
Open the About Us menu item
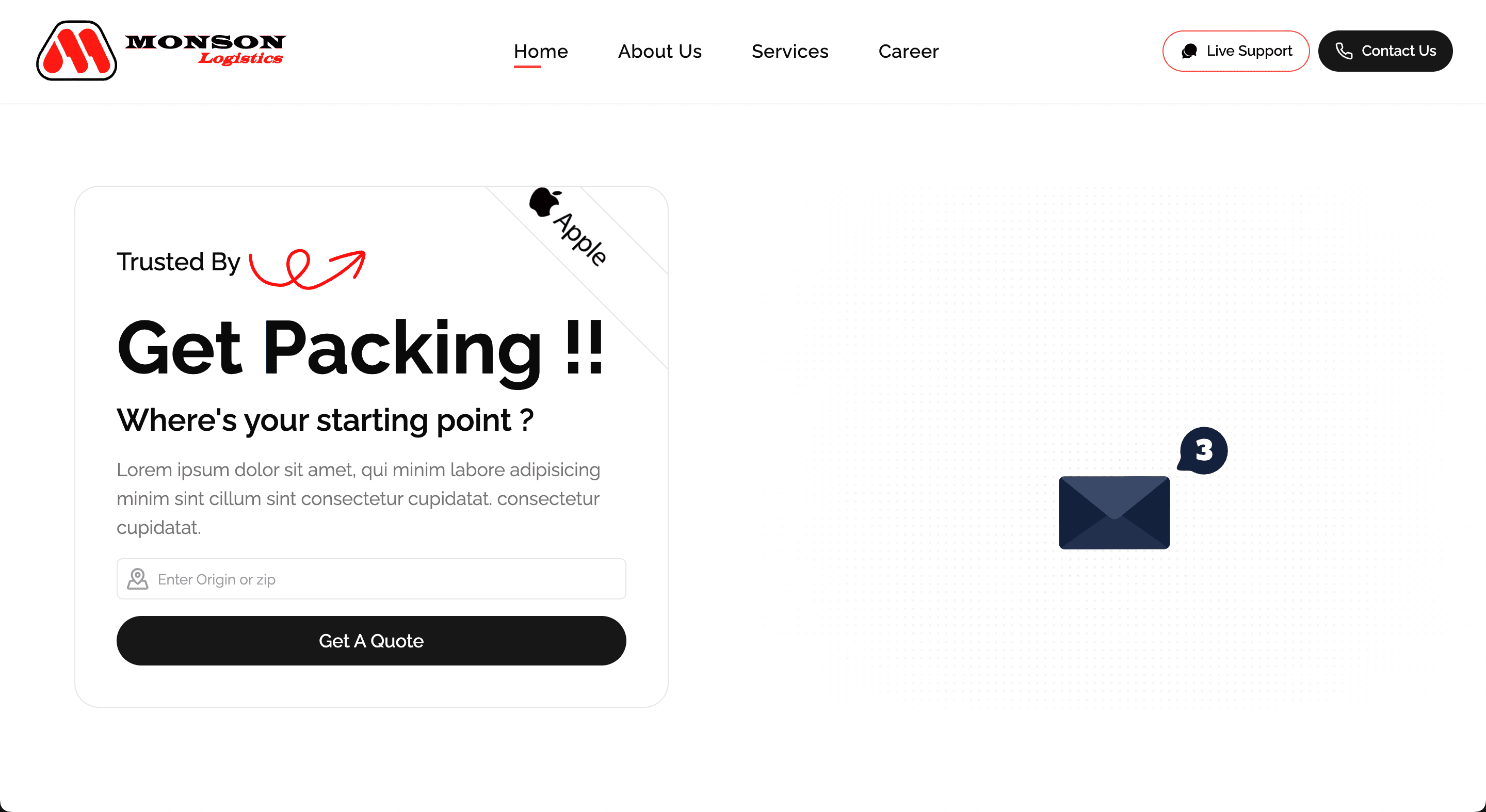pyautogui.click(x=660, y=51)
